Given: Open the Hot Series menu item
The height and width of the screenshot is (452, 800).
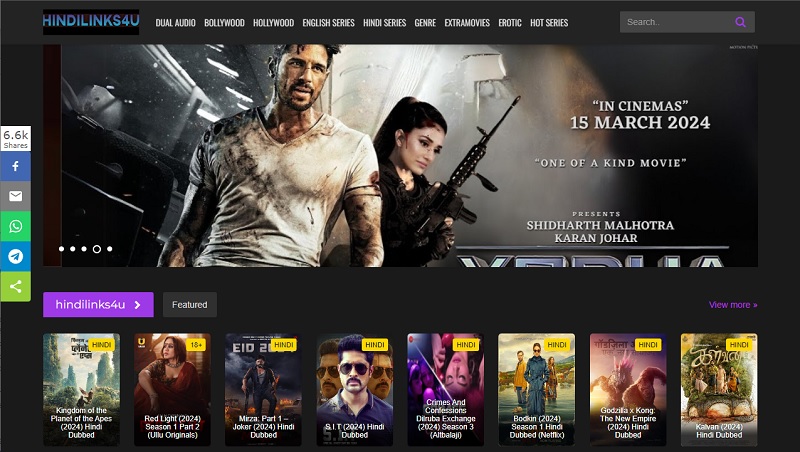Looking at the screenshot, I should (x=549, y=23).
